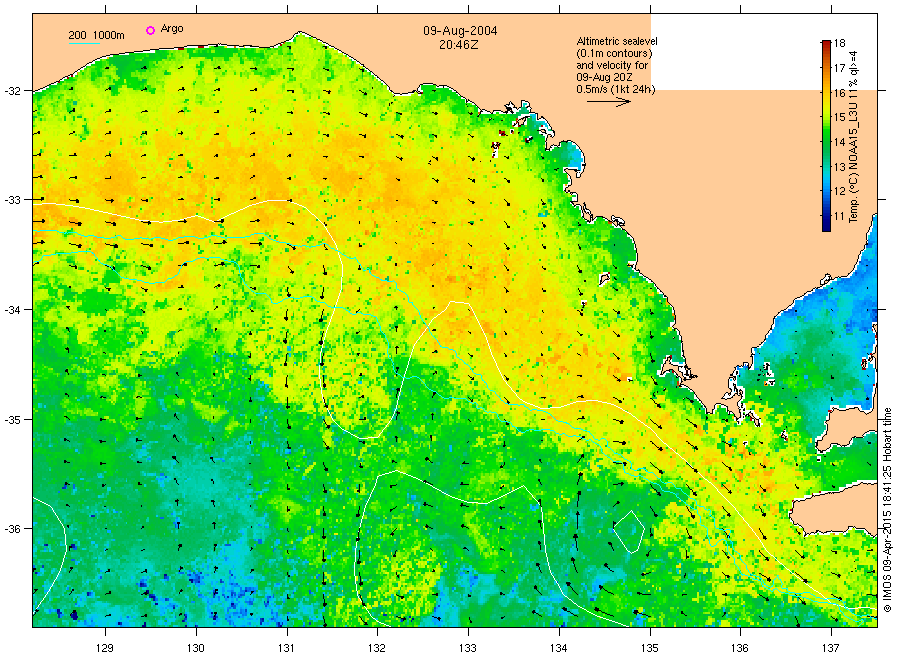Click the color bar value 17
This screenshot has height=660, width=900.
(840, 68)
